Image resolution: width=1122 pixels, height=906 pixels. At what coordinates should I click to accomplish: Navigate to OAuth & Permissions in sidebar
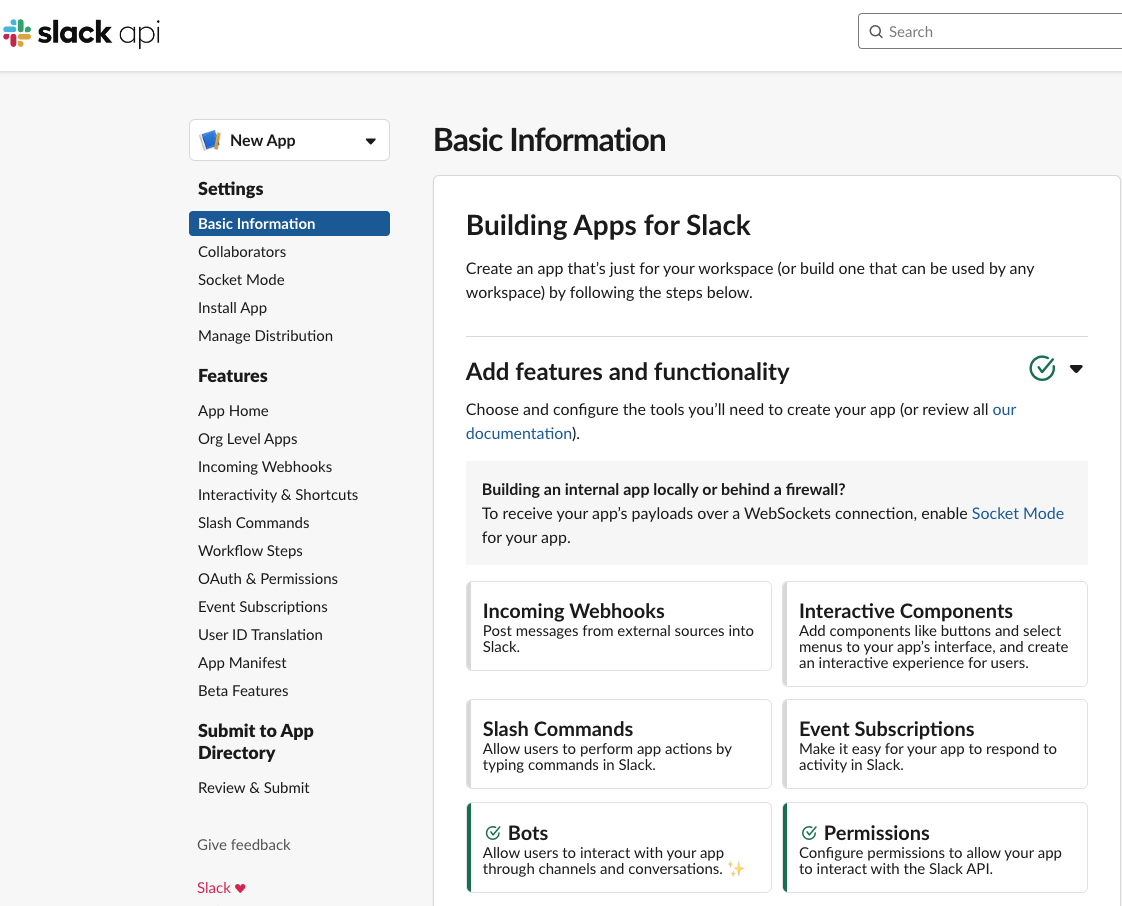(268, 578)
